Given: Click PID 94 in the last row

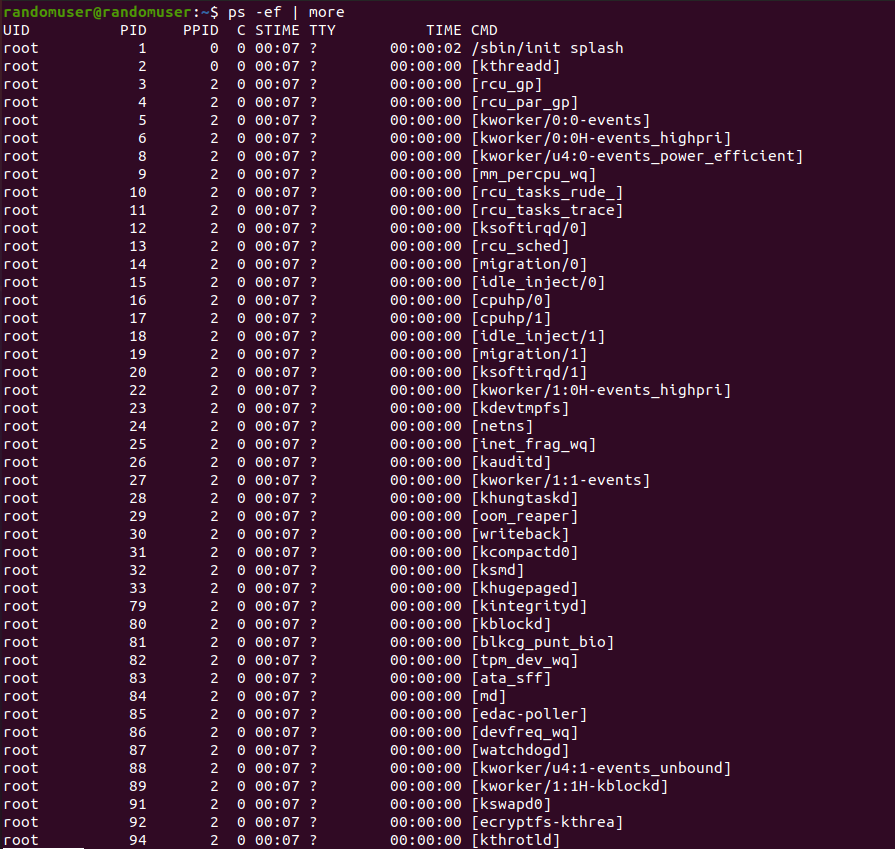Looking at the screenshot, I should 138,839.
